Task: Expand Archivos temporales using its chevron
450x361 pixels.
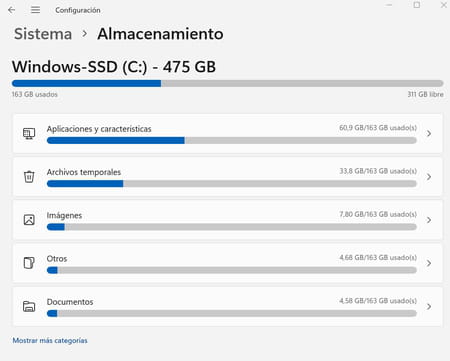Action: [x=429, y=177]
